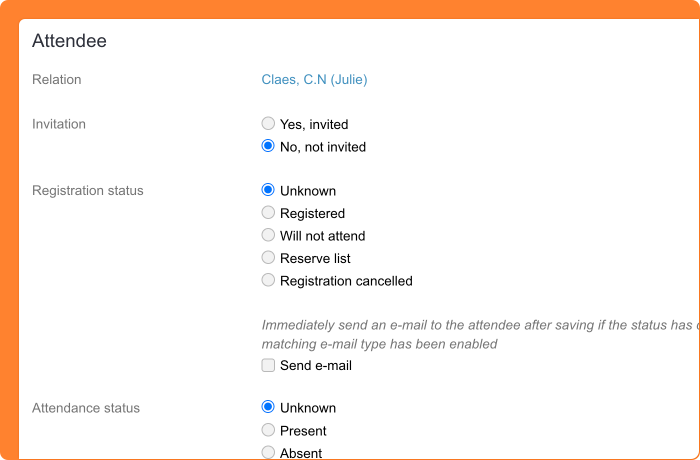
Task: Click the 'Send e-mail' label text
Action: click(x=316, y=366)
